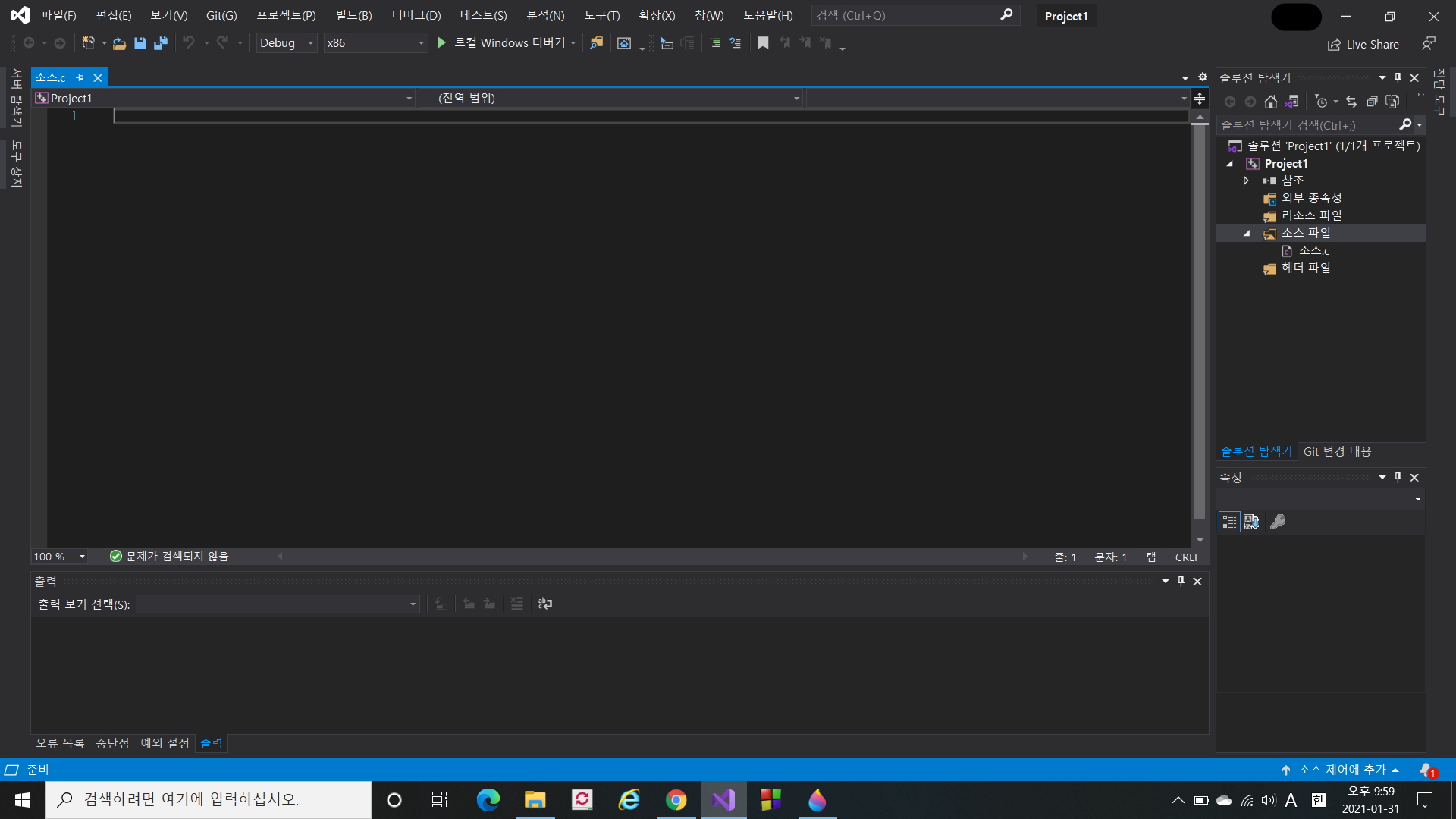Viewport: 1456px width, 819px height.
Task: Click the Alphabetical sort icon in Properties
Action: [1251, 522]
